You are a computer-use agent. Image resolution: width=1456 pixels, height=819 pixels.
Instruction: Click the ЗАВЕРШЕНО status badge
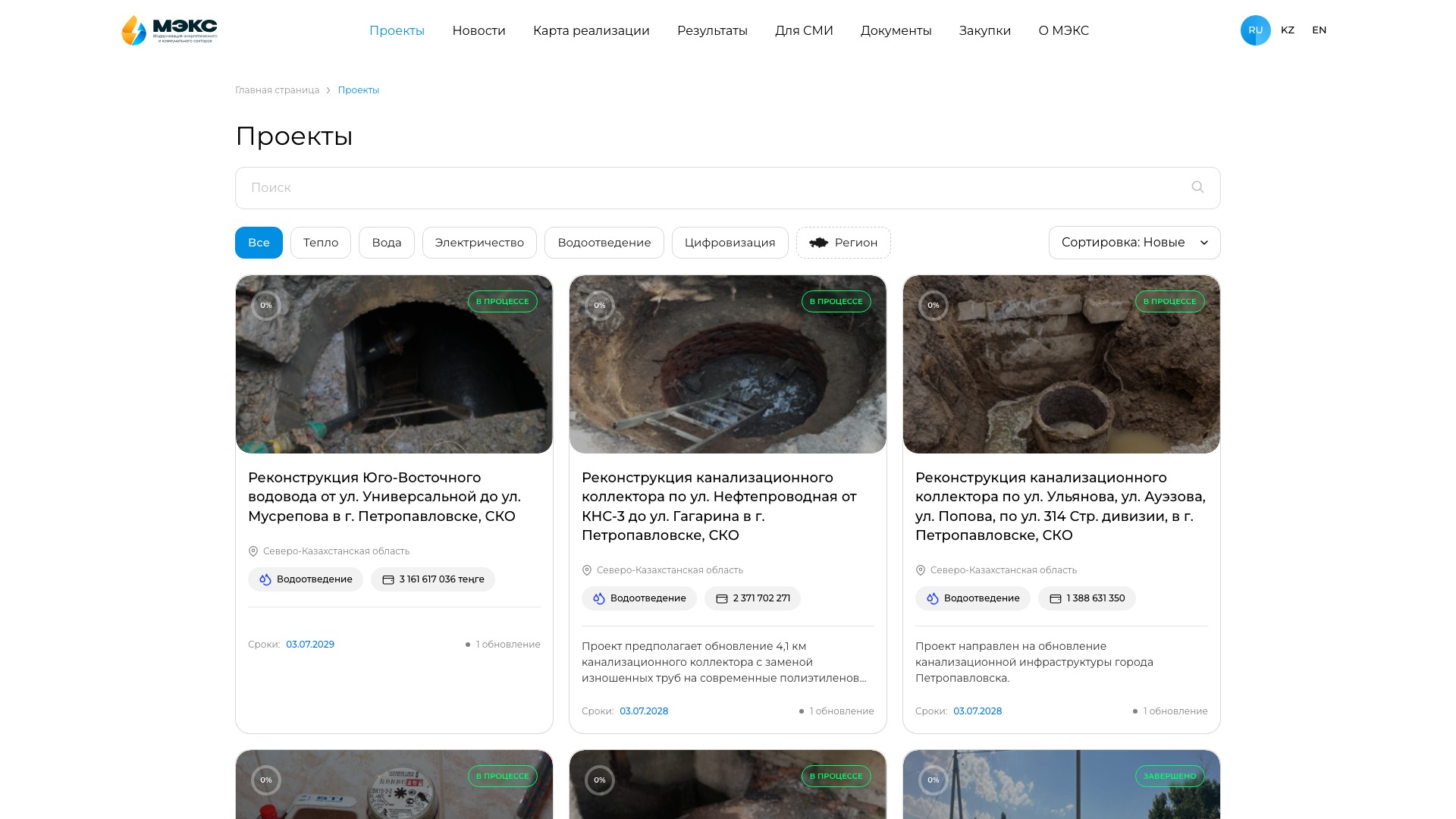click(1170, 776)
